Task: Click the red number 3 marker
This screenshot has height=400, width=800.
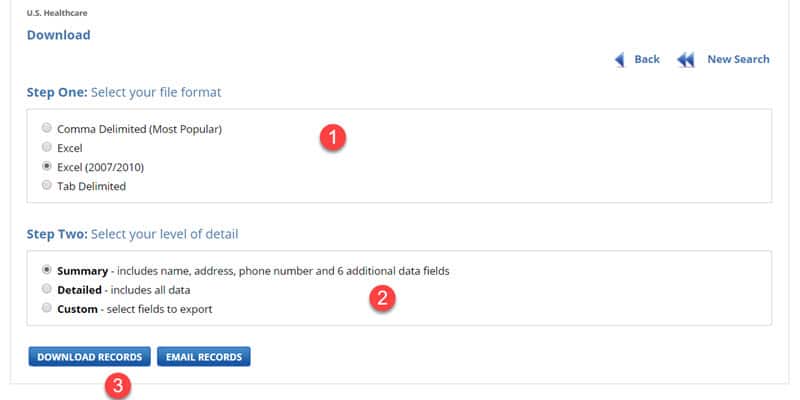Action: tap(118, 386)
